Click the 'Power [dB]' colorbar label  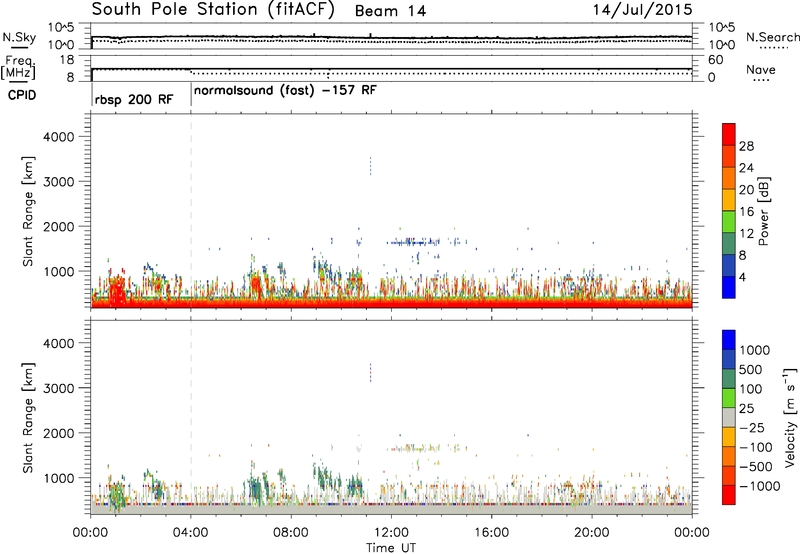(763, 211)
